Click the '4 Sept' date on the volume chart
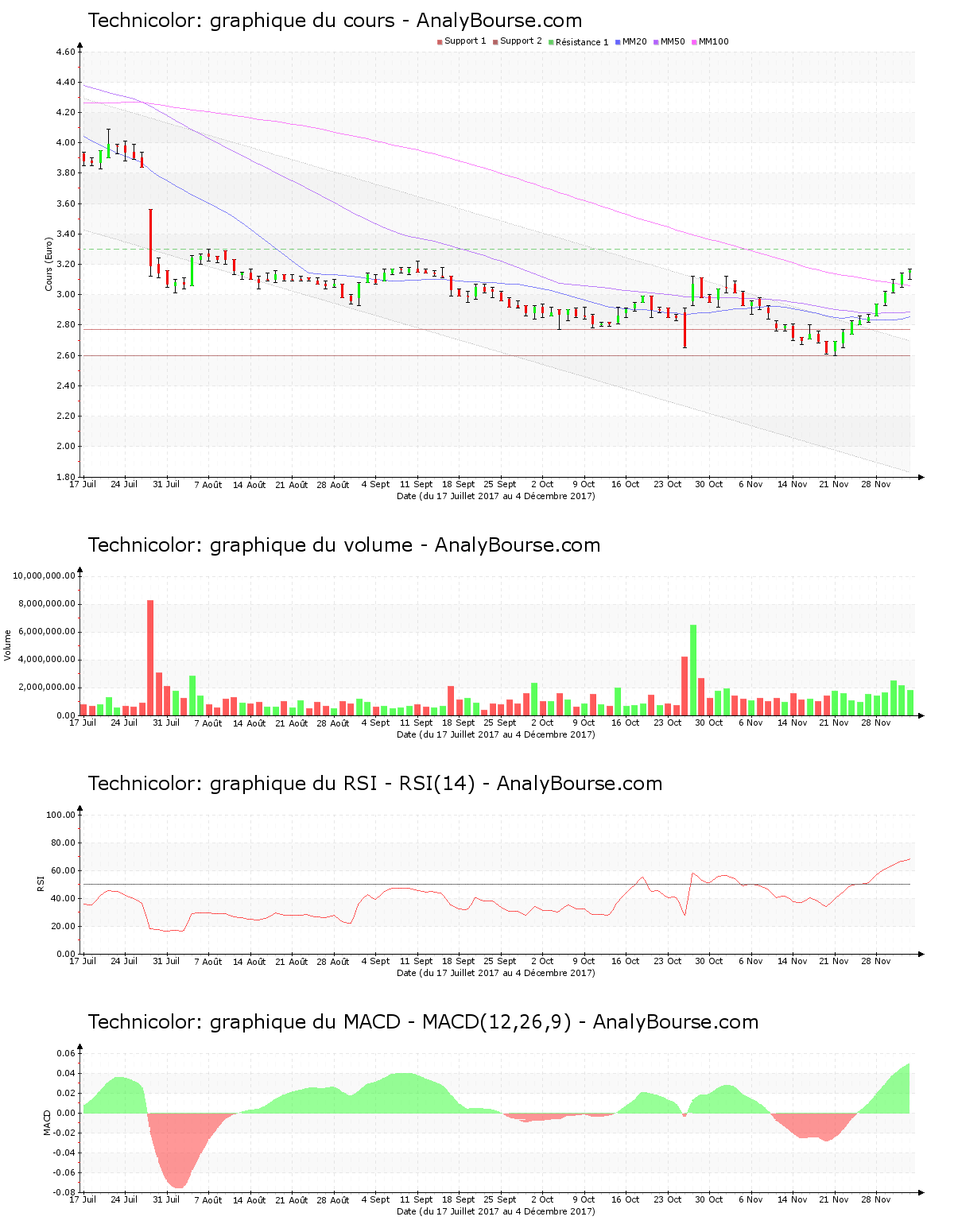Image resolution: width=954 pixels, height=1232 pixels. (x=375, y=723)
